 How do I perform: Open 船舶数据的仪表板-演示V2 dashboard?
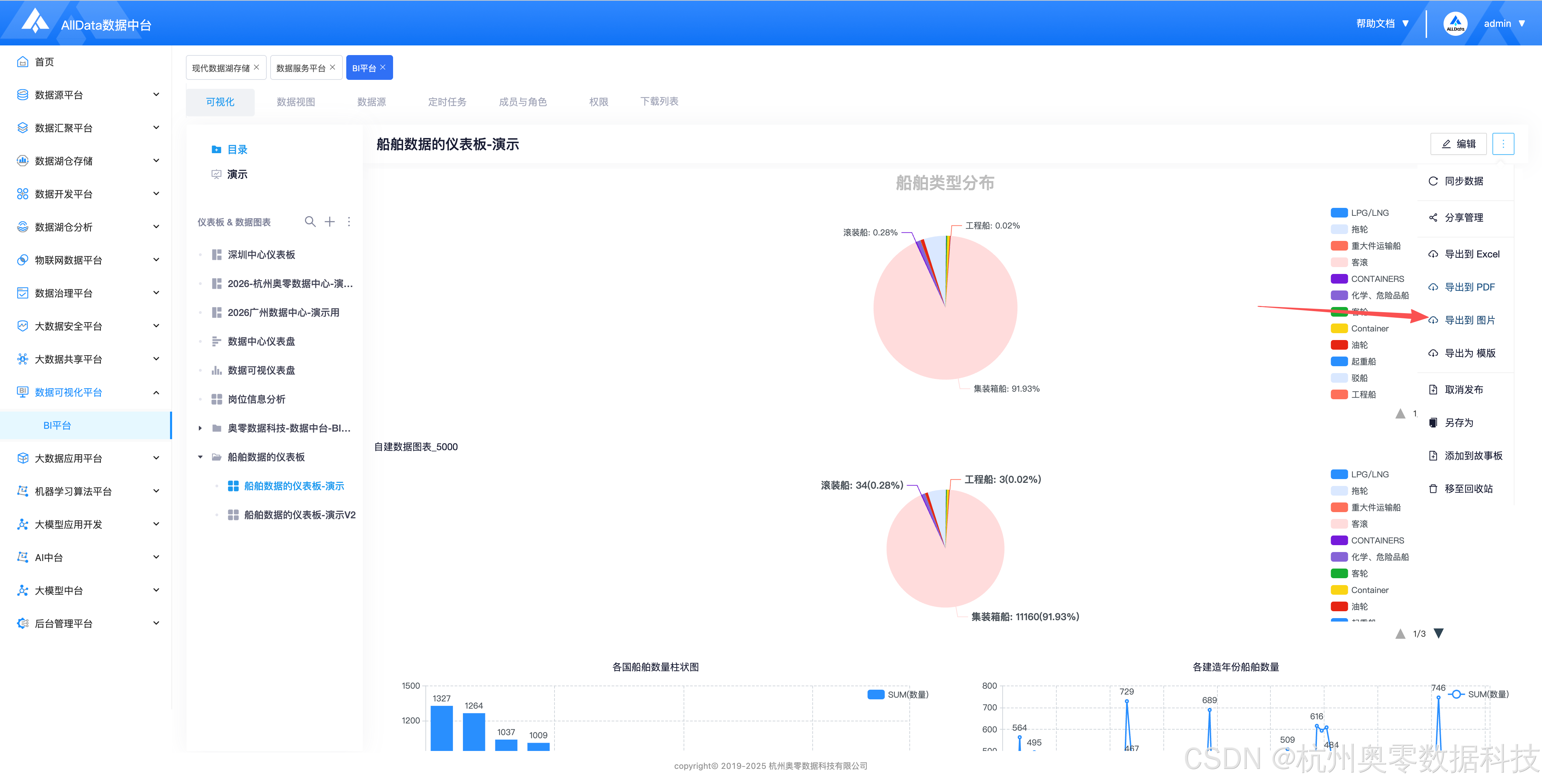pyautogui.click(x=299, y=515)
